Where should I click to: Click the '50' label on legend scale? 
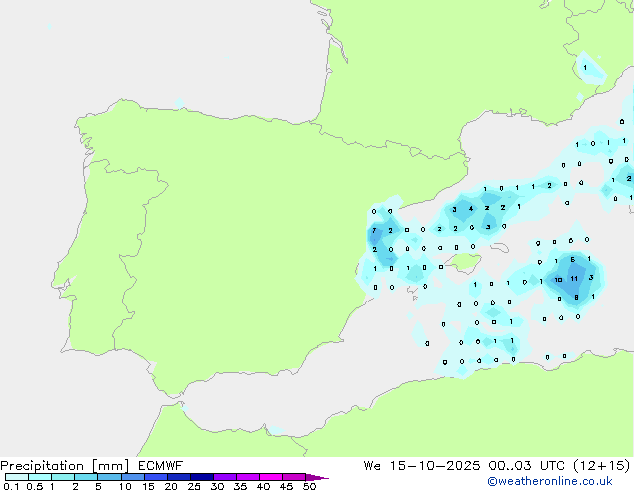pyautogui.click(x=309, y=486)
